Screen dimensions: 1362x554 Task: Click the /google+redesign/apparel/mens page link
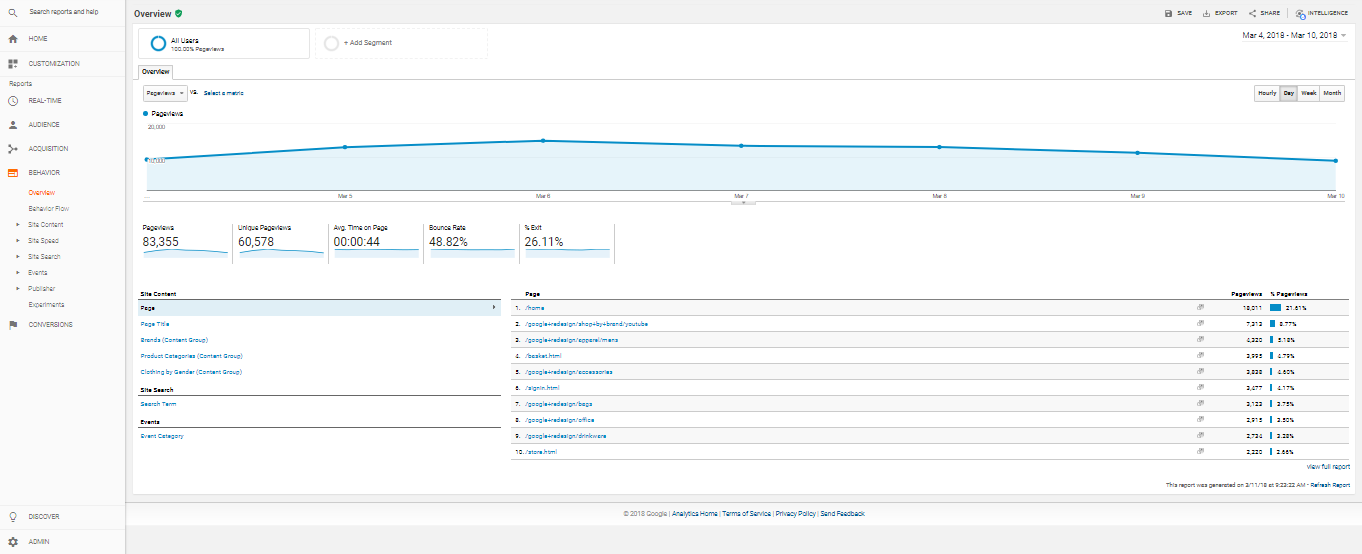pos(572,340)
